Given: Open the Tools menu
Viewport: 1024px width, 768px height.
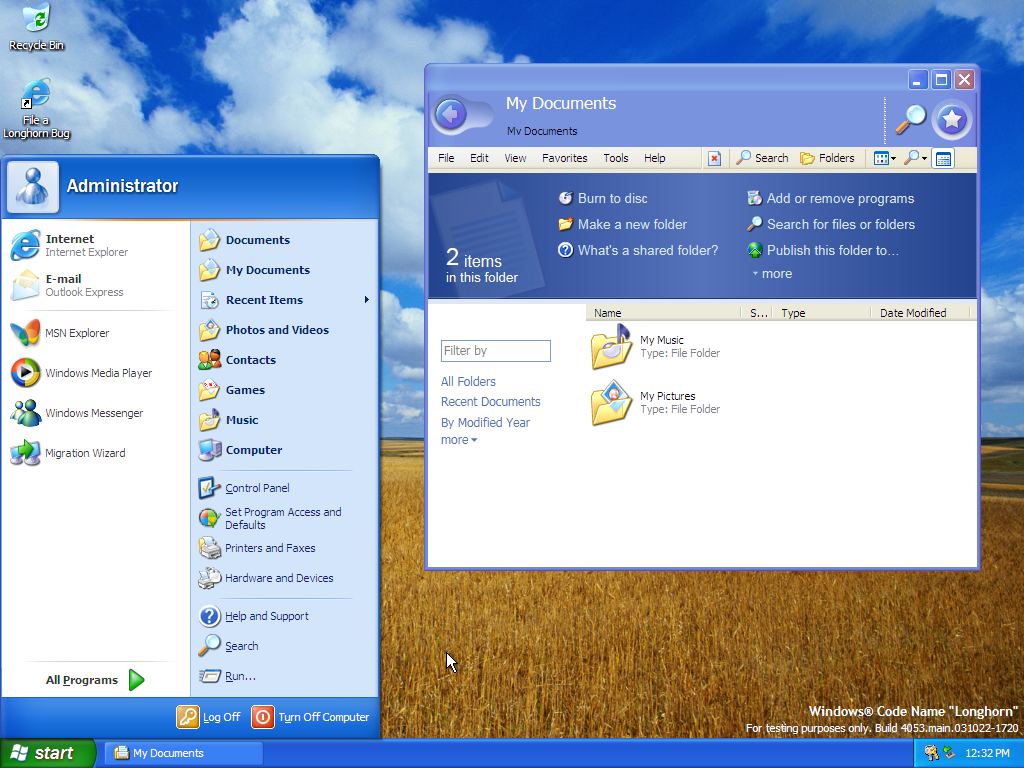Looking at the screenshot, I should [616, 158].
